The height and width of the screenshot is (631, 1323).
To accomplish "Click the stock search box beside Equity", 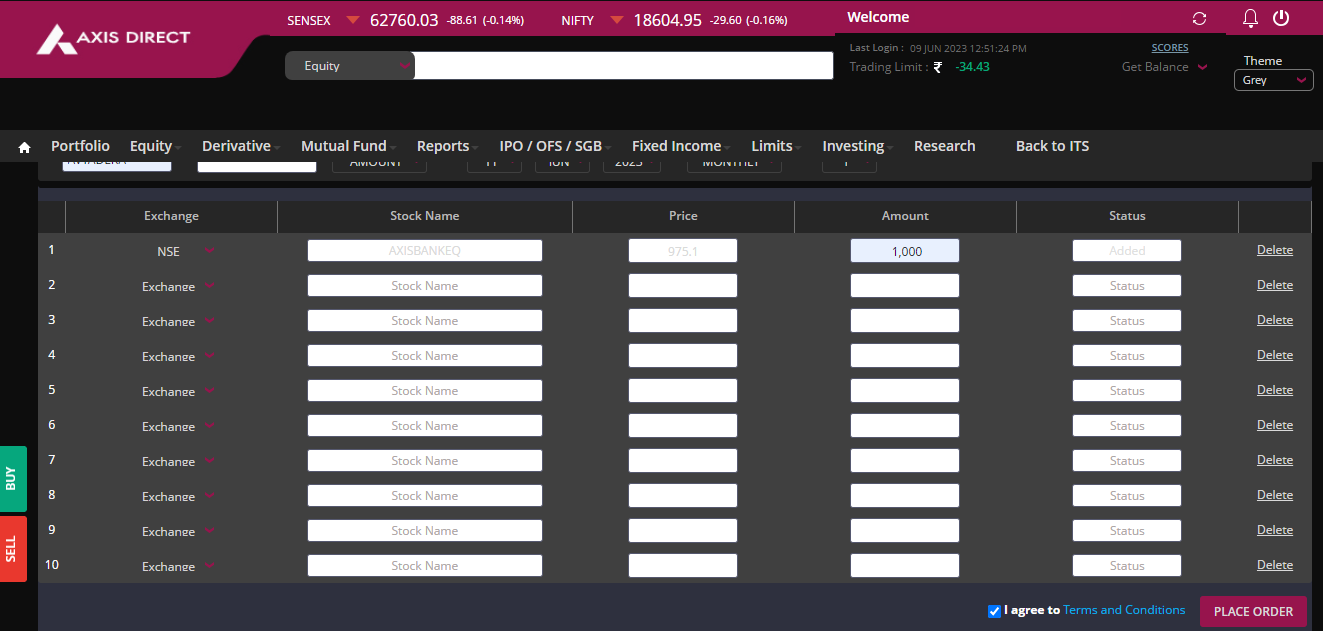I will tap(623, 66).
